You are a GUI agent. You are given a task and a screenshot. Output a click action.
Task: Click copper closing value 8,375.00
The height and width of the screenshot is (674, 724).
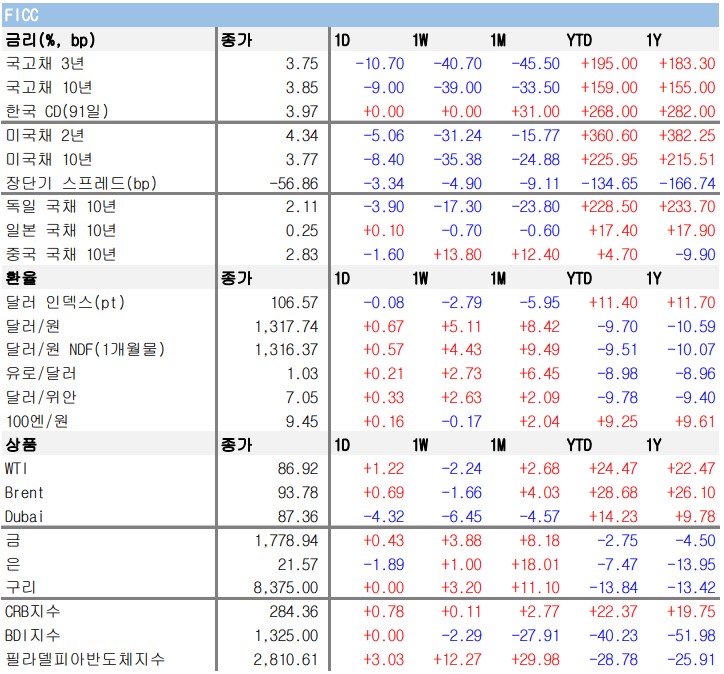pyautogui.click(x=286, y=588)
